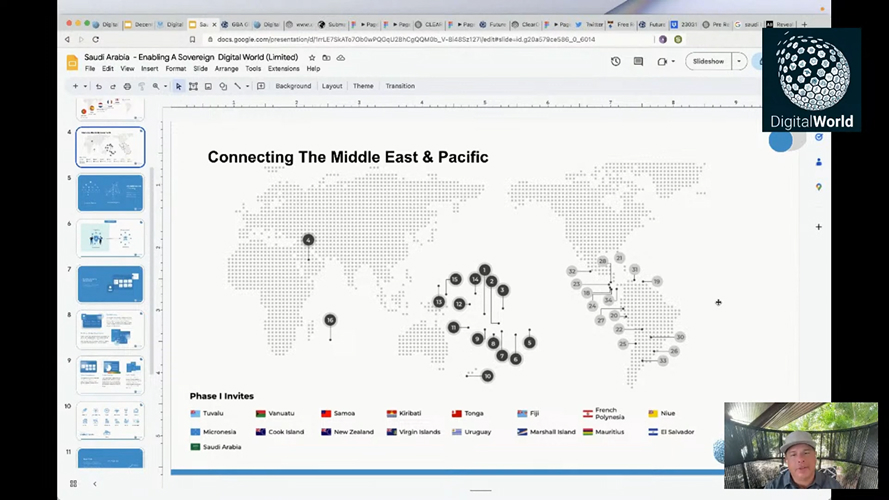Open the new slide layout dropdown arrow
This screenshot has height=500, width=889.
point(85,86)
